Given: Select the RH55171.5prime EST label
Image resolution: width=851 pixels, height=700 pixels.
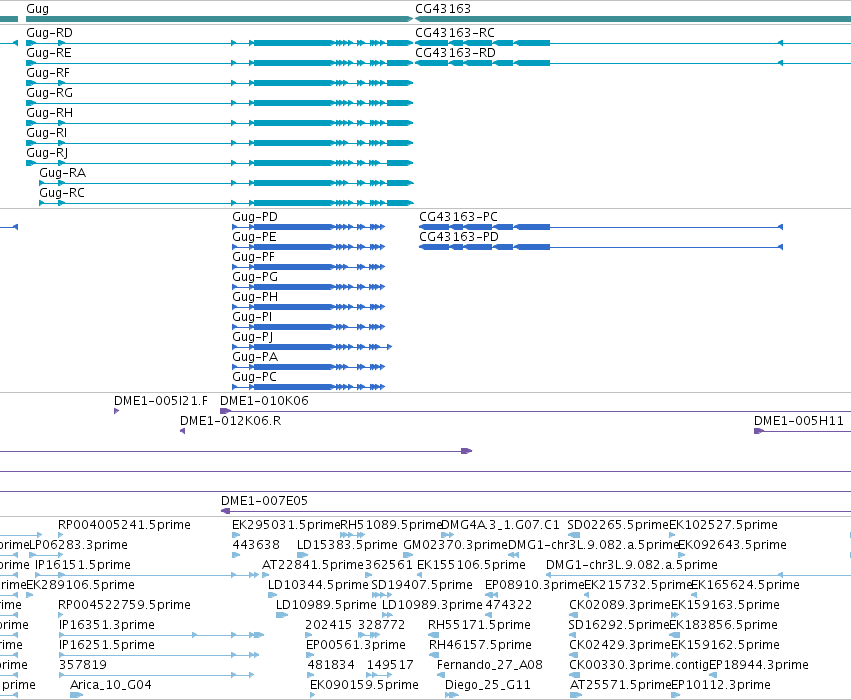Looking at the screenshot, I should [479, 625].
